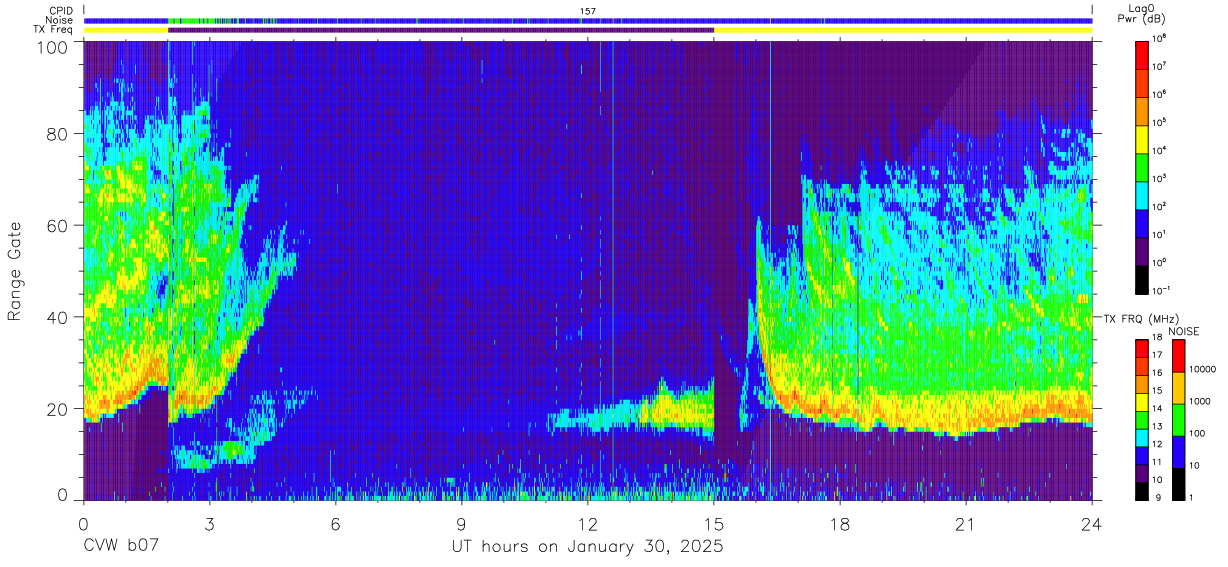Viewport: 1228px width, 567px height.
Task: Click the red top segment of power colorbar
Action: point(1142,53)
